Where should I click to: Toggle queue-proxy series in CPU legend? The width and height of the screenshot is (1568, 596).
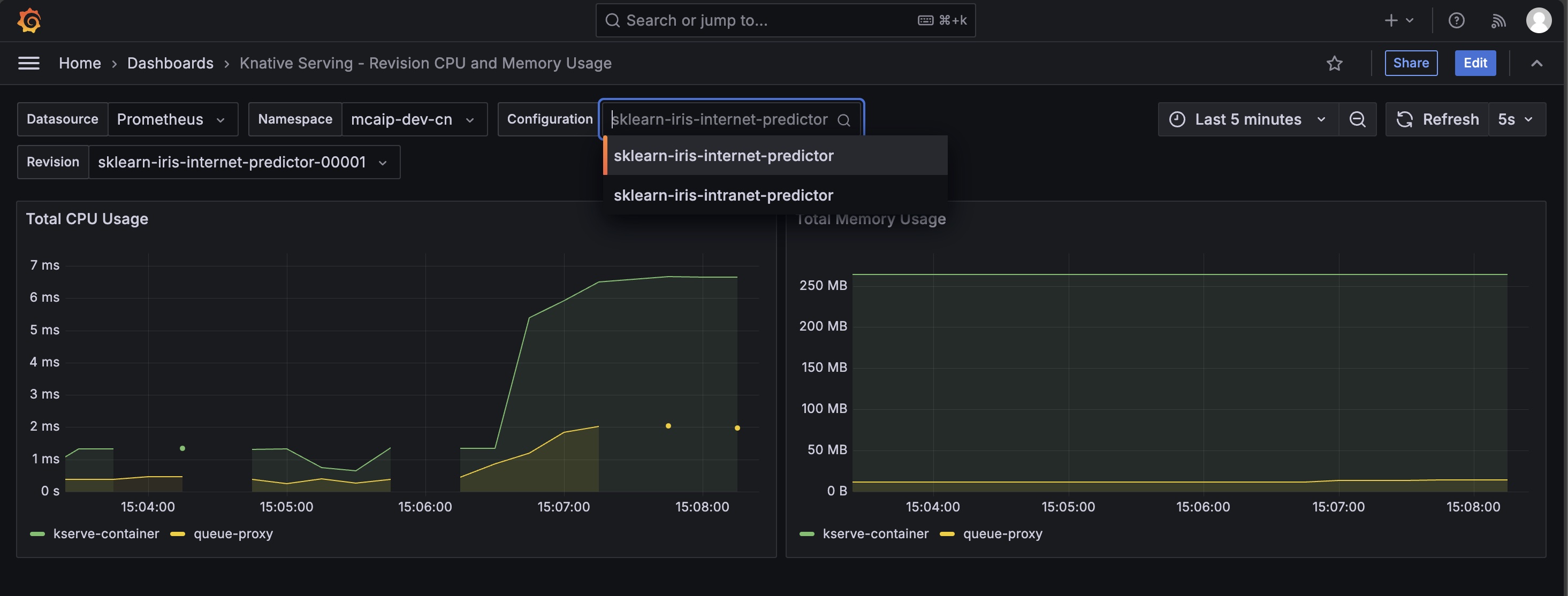pyautogui.click(x=233, y=534)
